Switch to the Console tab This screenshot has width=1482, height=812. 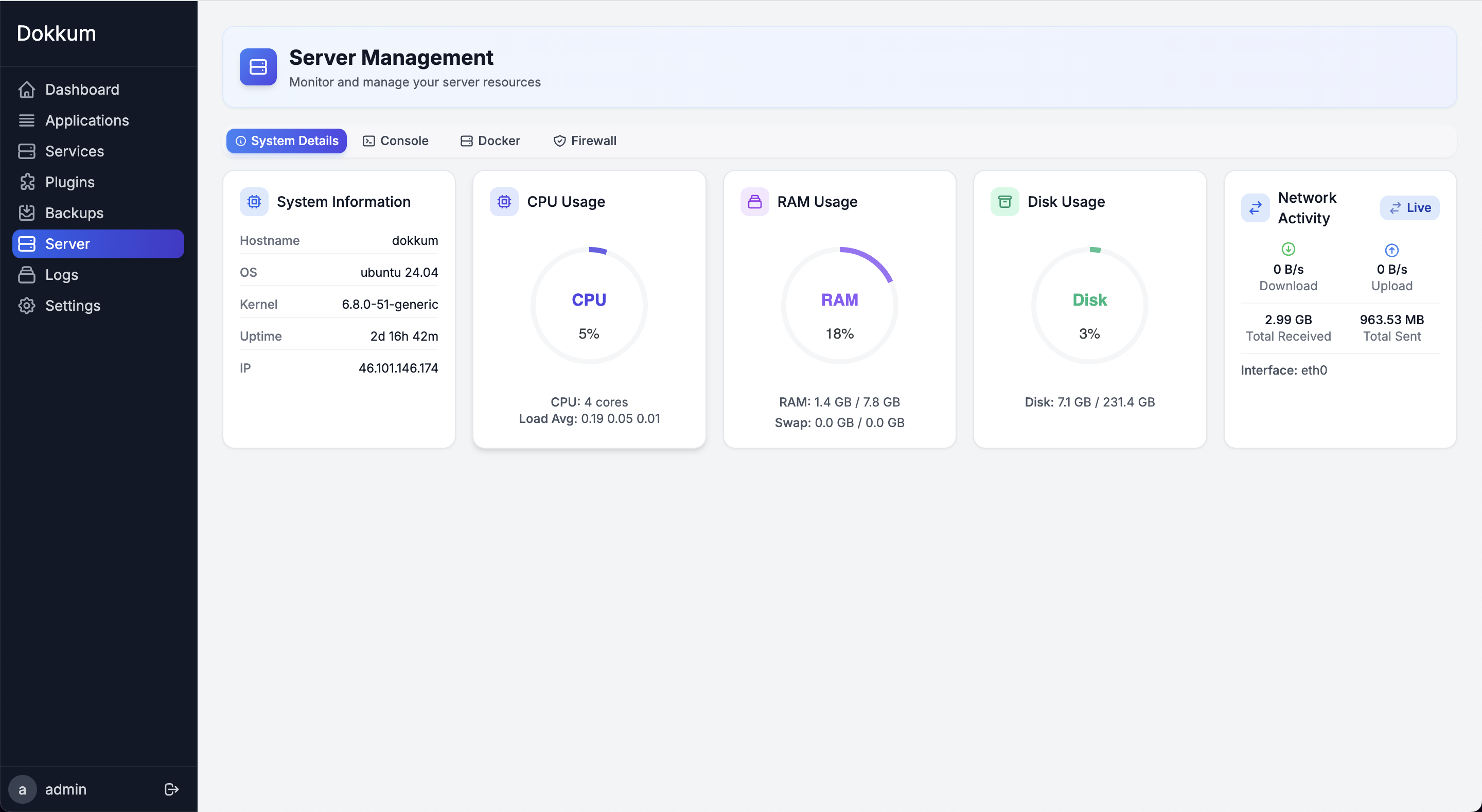395,141
